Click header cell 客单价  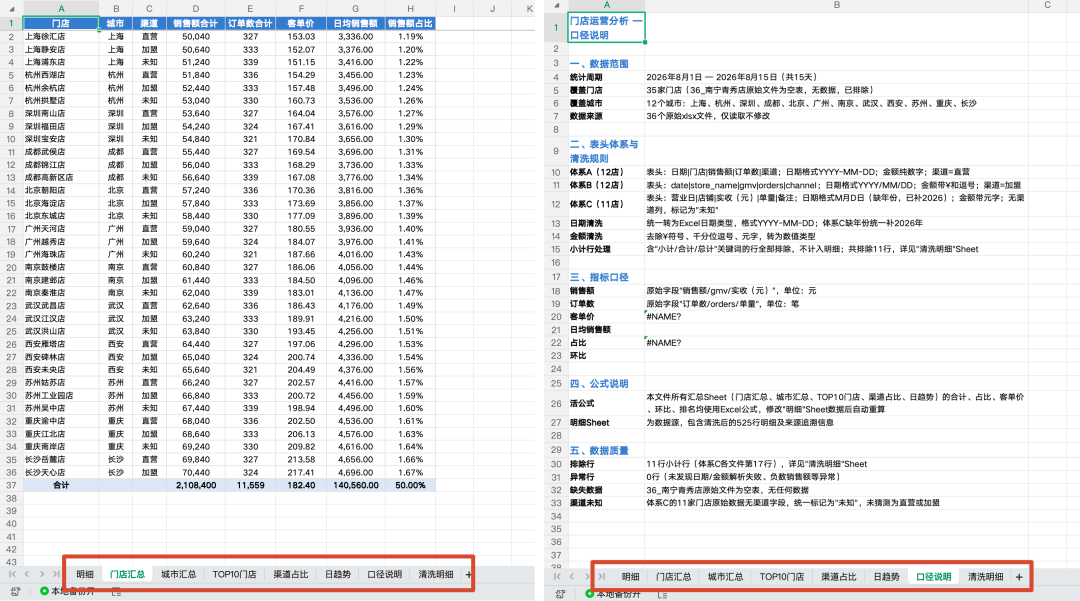[x=301, y=23]
